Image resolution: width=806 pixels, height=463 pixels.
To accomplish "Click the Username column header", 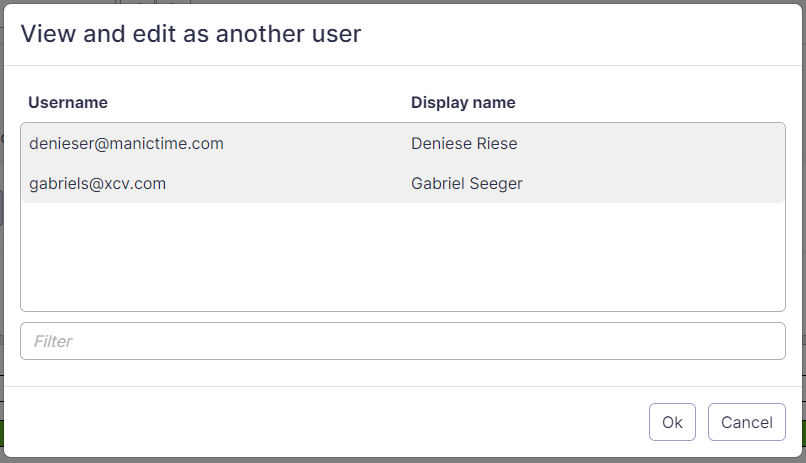I will click(x=68, y=102).
